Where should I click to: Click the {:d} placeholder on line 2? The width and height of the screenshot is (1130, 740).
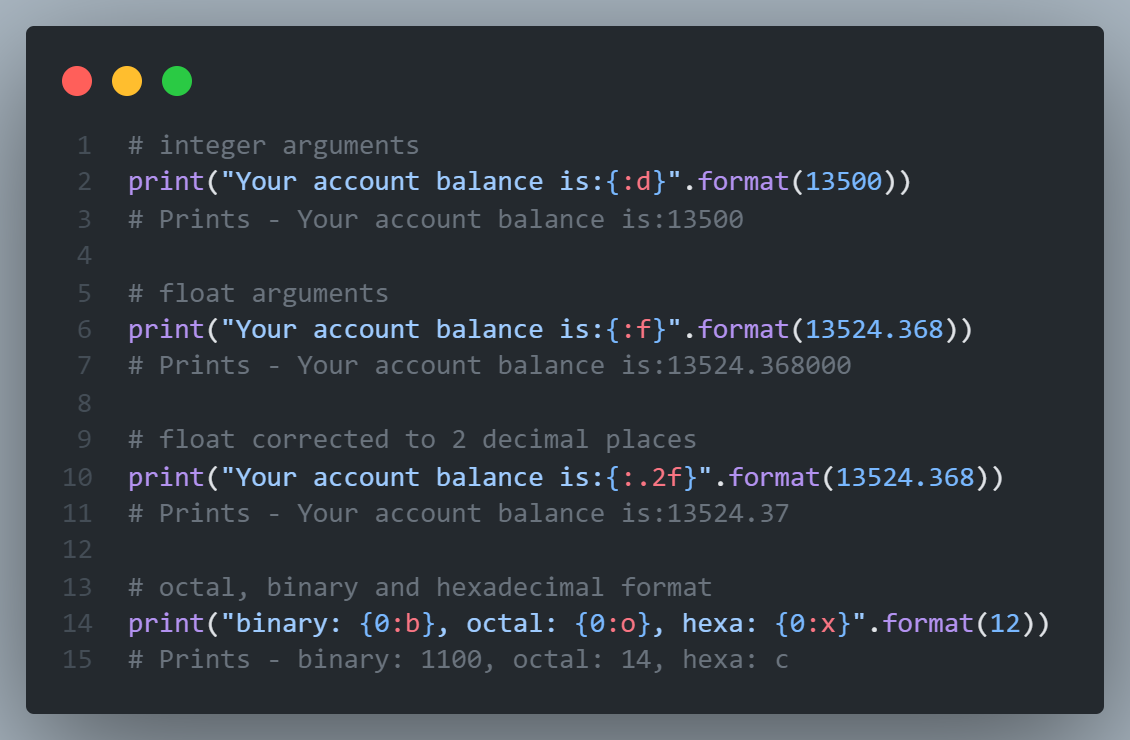[636, 182]
